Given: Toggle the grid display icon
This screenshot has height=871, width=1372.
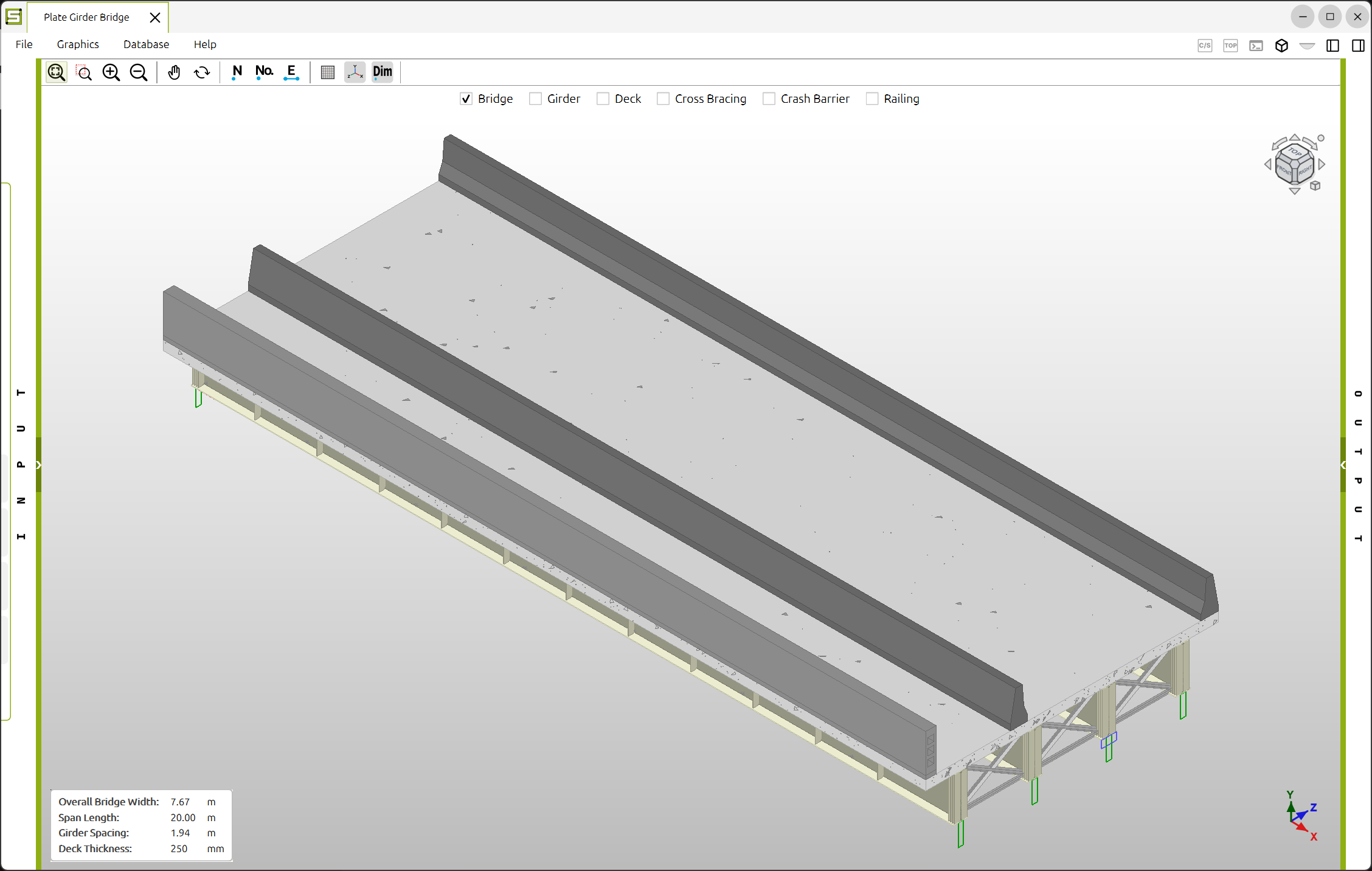Looking at the screenshot, I should pyautogui.click(x=328, y=72).
